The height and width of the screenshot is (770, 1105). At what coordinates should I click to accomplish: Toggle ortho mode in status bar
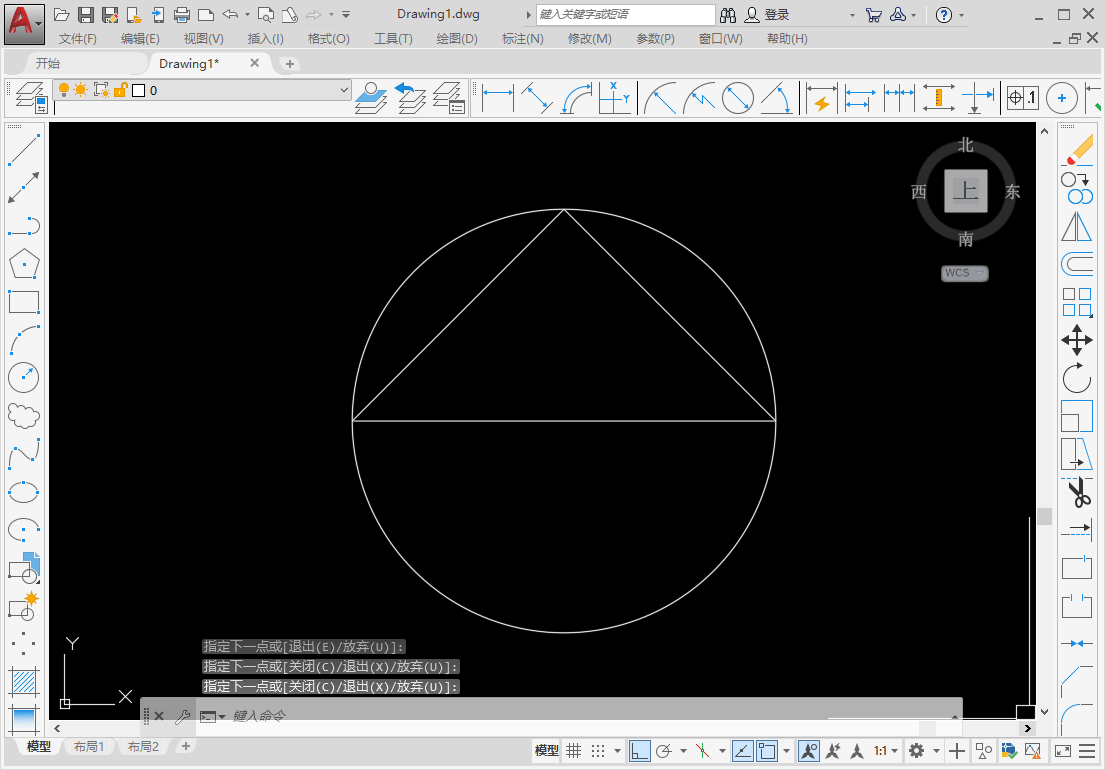point(639,751)
